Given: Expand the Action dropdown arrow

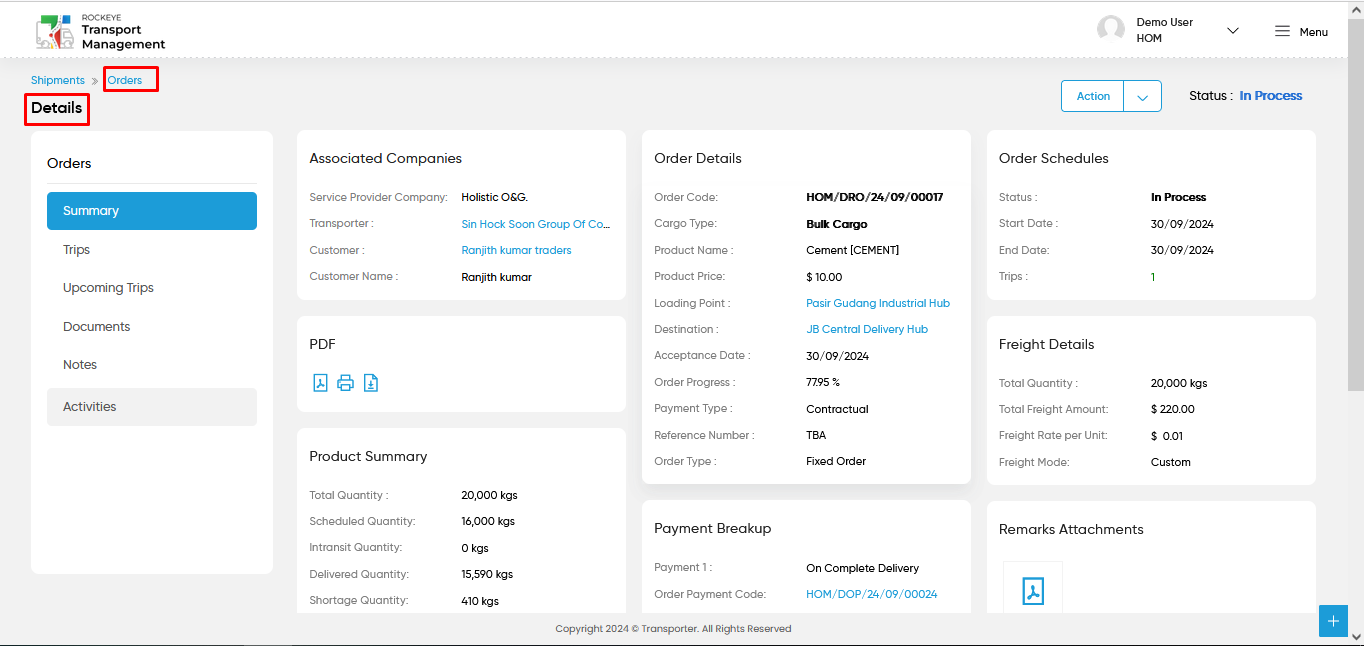Looking at the screenshot, I should tap(1143, 96).
